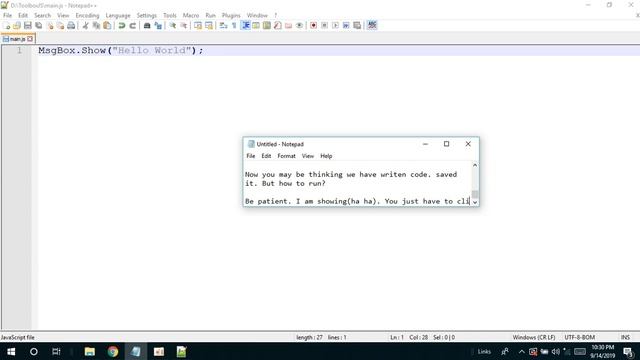This screenshot has width=640, height=360.
Task: Open Chrome from the taskbar
Action: pyautogui.click(x=113, y=351)
